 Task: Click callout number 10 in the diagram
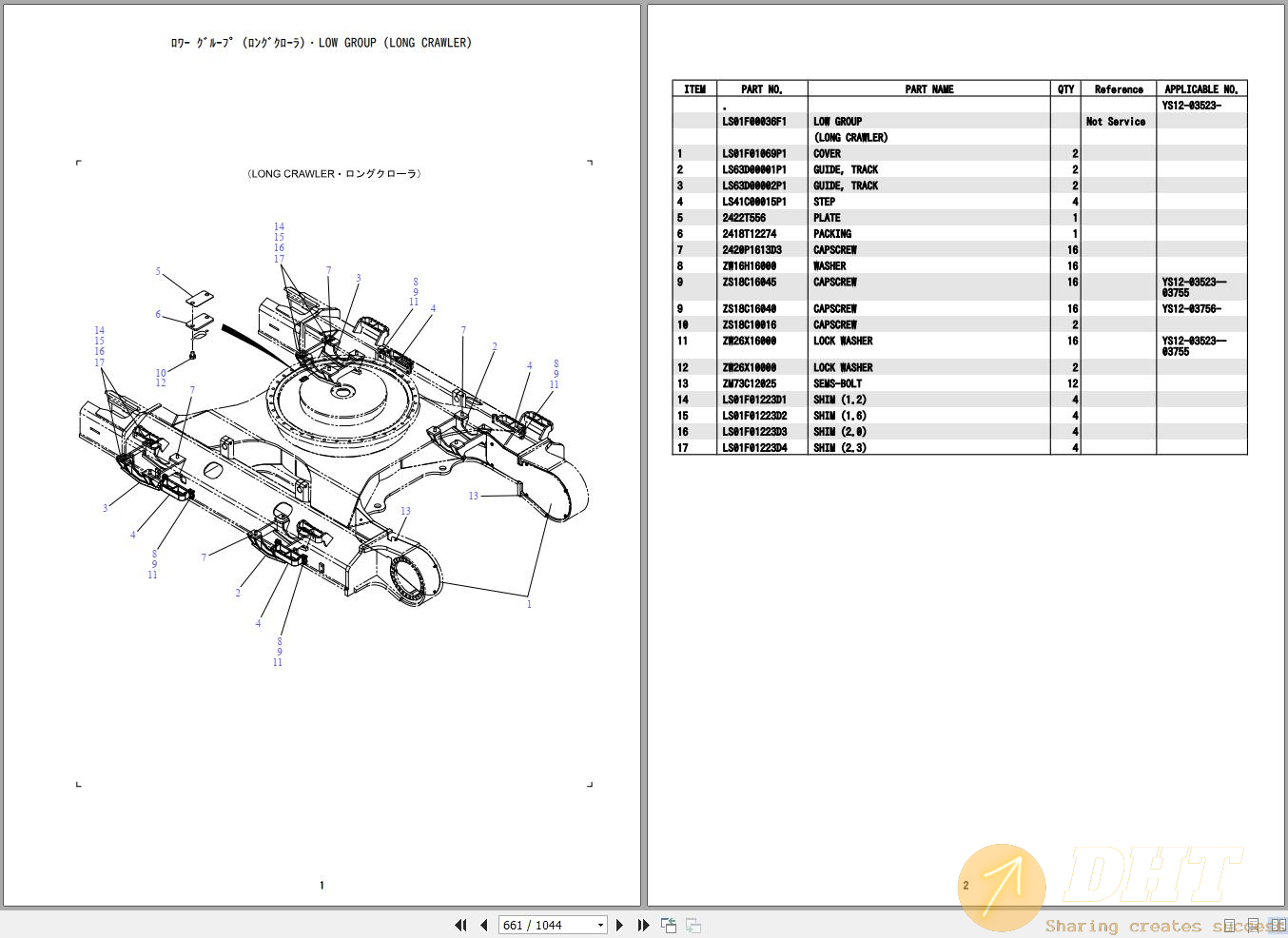tap(161, 373)
